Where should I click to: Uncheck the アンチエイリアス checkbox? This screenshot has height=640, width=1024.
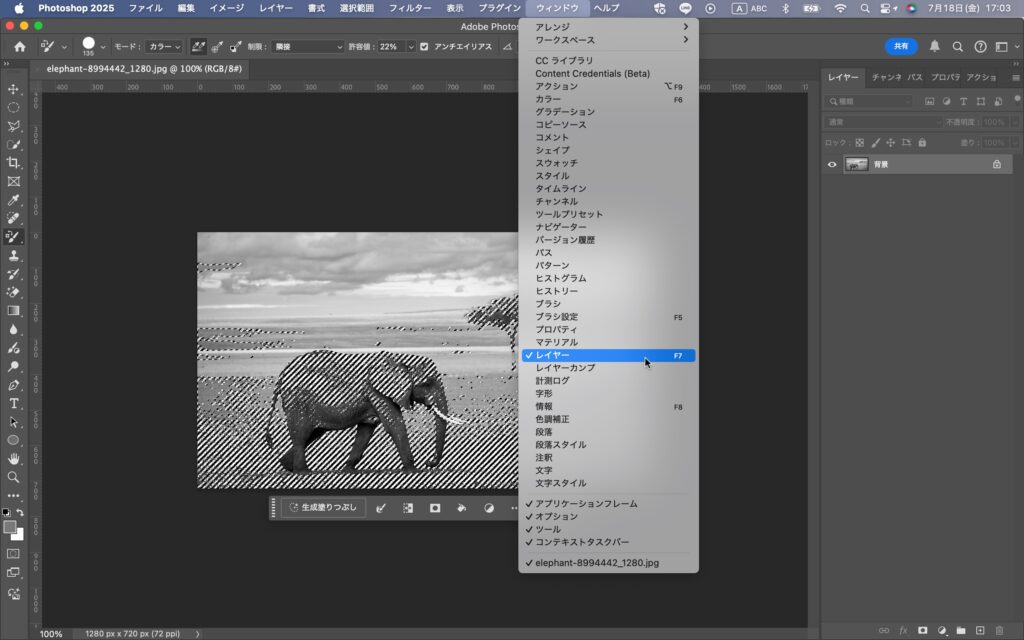click(x=424, y=47)
